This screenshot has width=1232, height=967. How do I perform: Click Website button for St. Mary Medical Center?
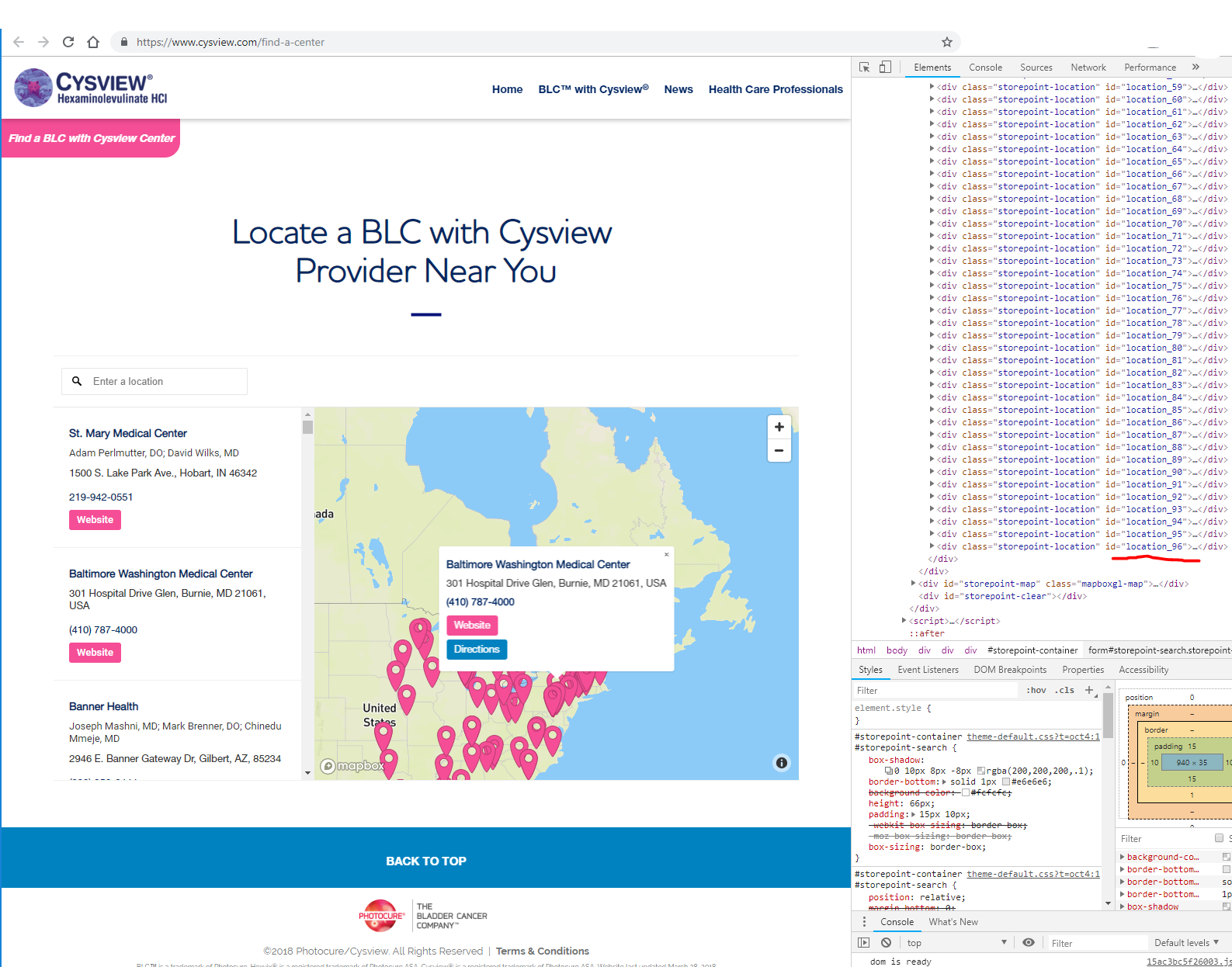(95, 520)
